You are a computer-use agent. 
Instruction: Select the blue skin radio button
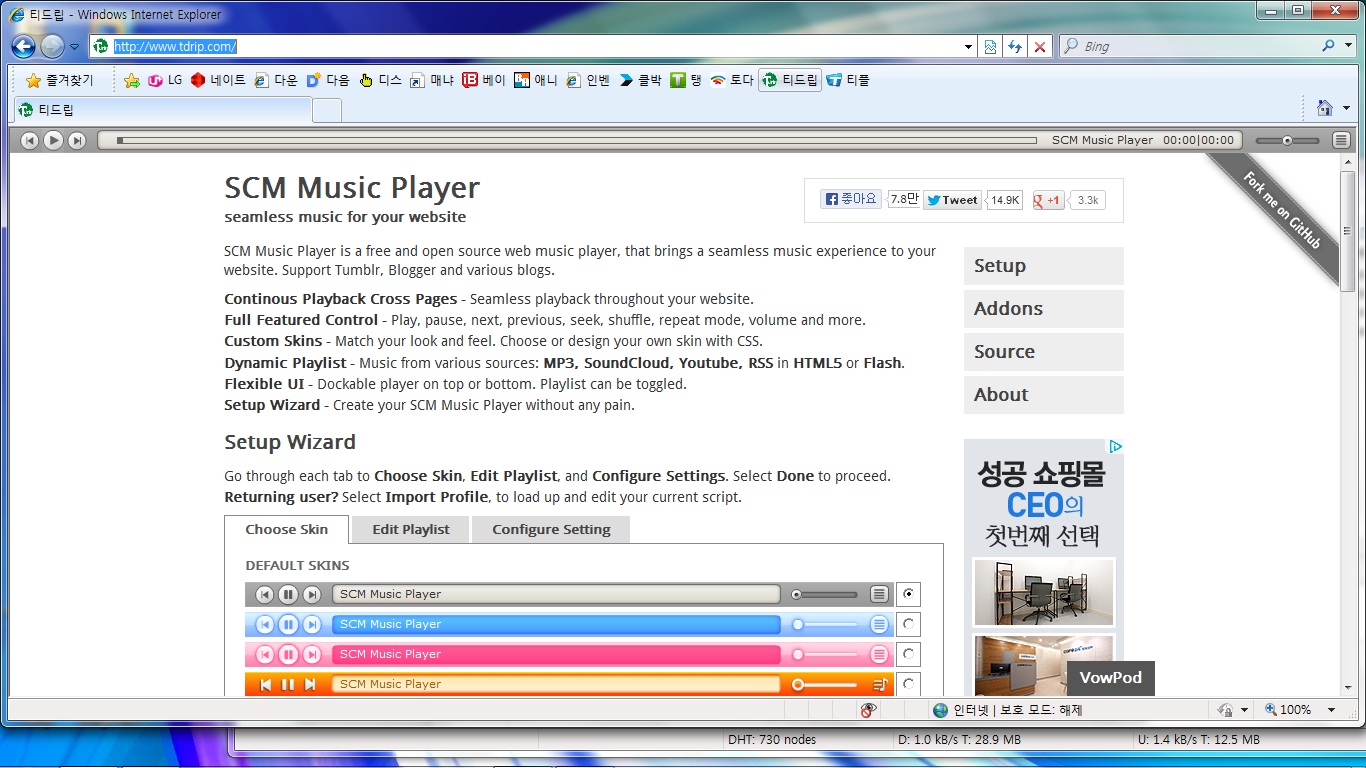coord(908,624)
